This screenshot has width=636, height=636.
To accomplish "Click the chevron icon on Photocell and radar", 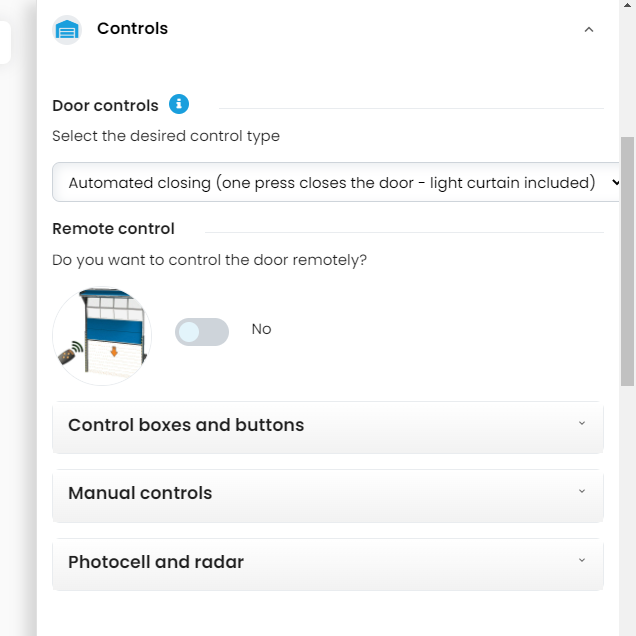I will [582, 561].
